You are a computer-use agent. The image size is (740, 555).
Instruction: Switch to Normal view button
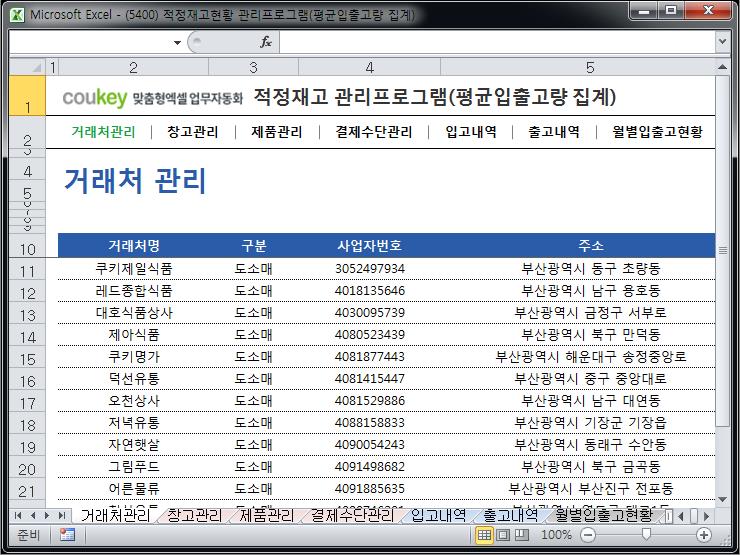pos(484,535)
